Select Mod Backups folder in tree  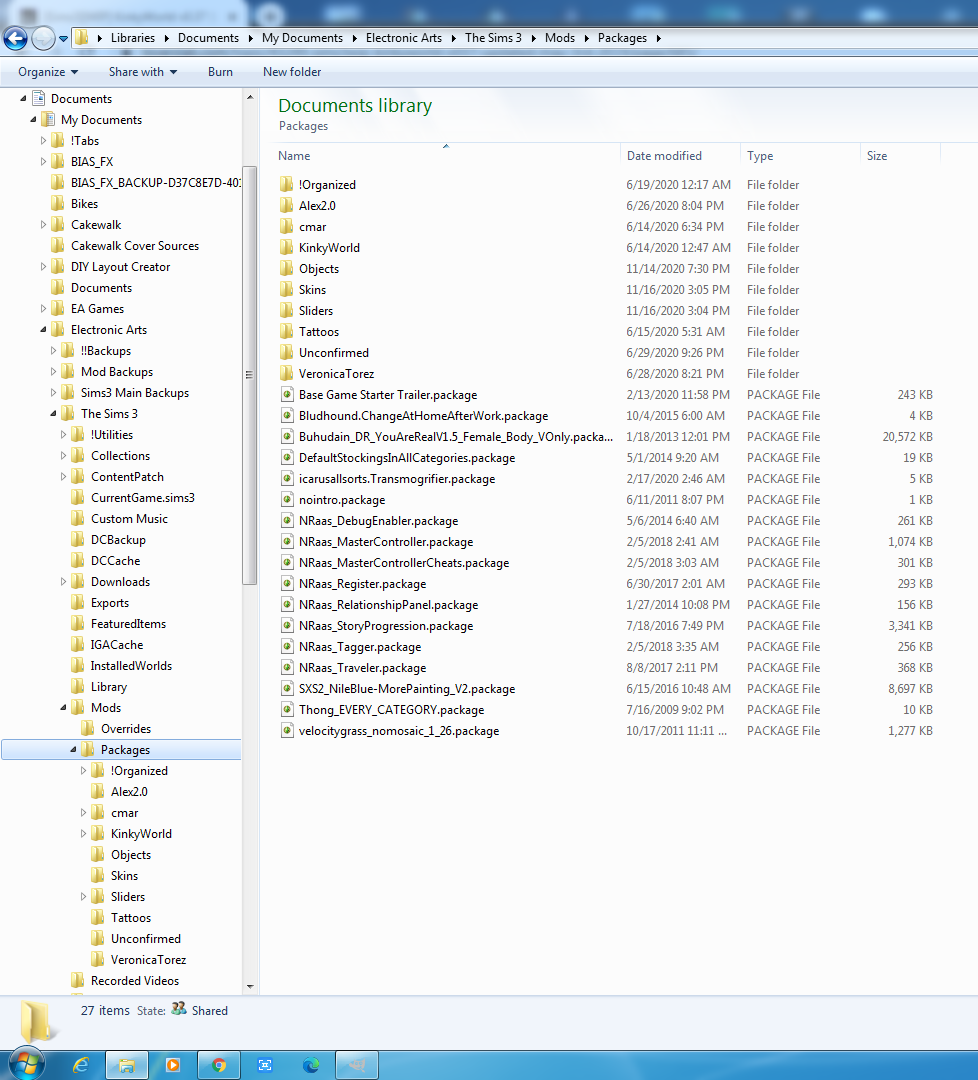click(117, 372)
